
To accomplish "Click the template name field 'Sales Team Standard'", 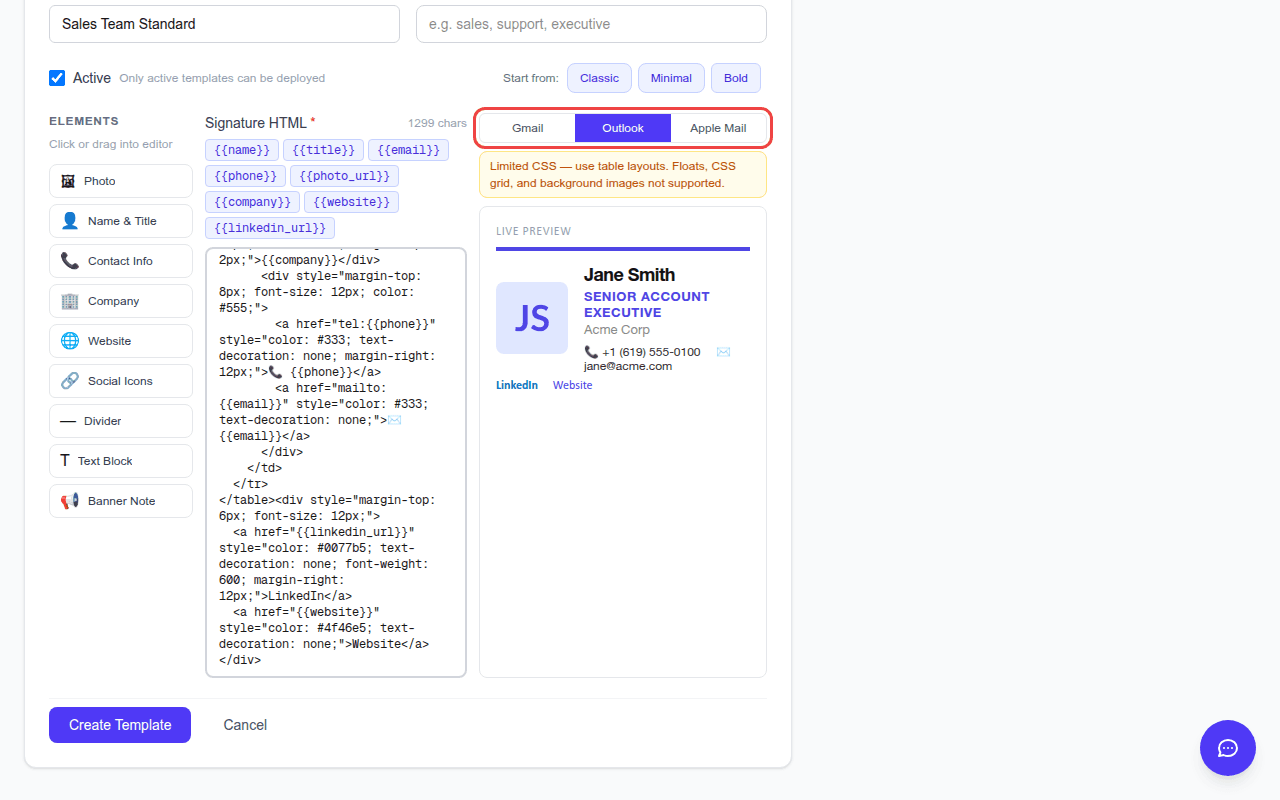I will pyautogui.click(x=224, y=24).
